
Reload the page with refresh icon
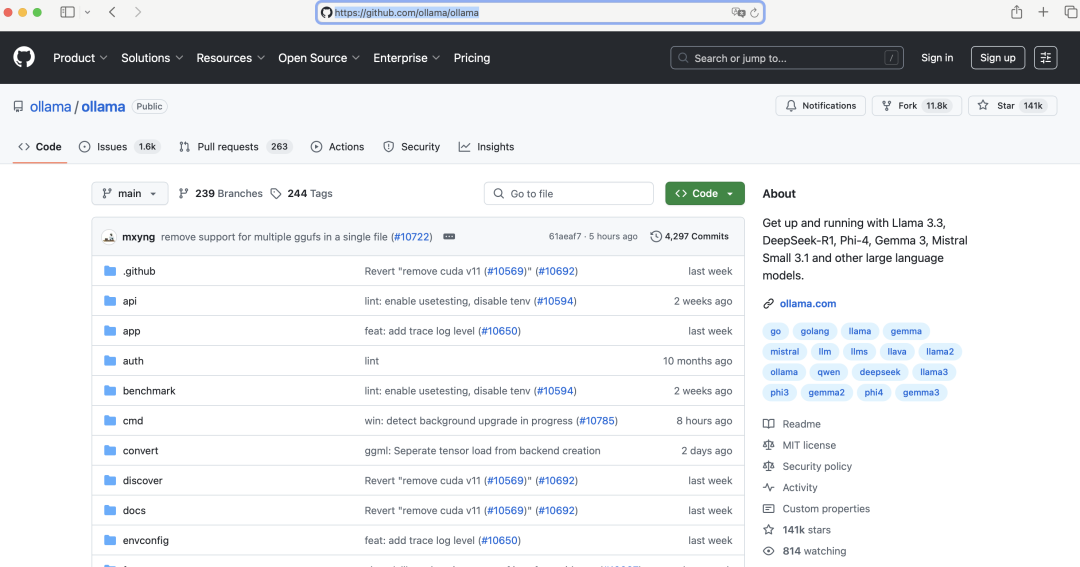(754, 12)
